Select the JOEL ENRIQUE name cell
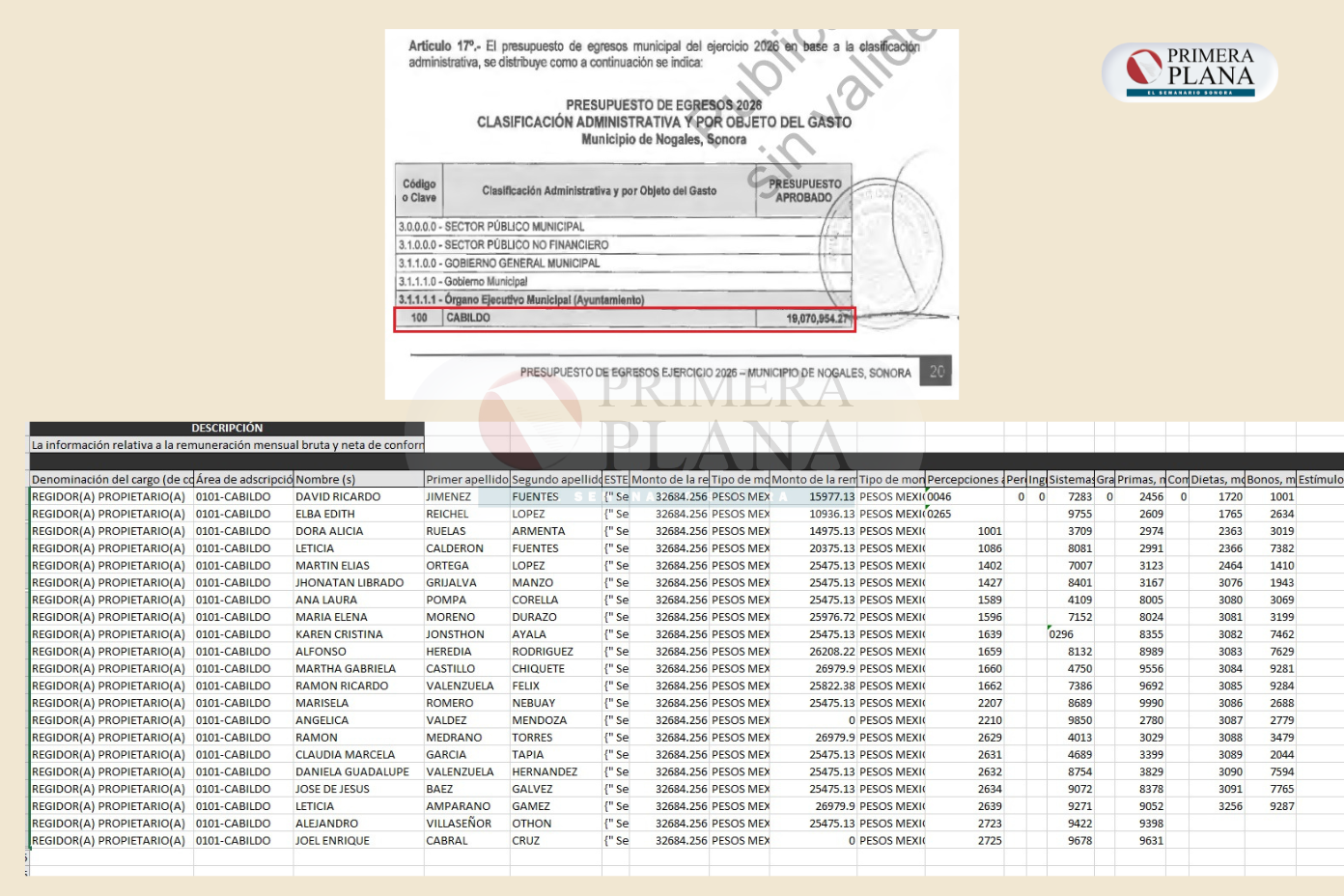Viewport: 1344px width, 896px height. 332,841
